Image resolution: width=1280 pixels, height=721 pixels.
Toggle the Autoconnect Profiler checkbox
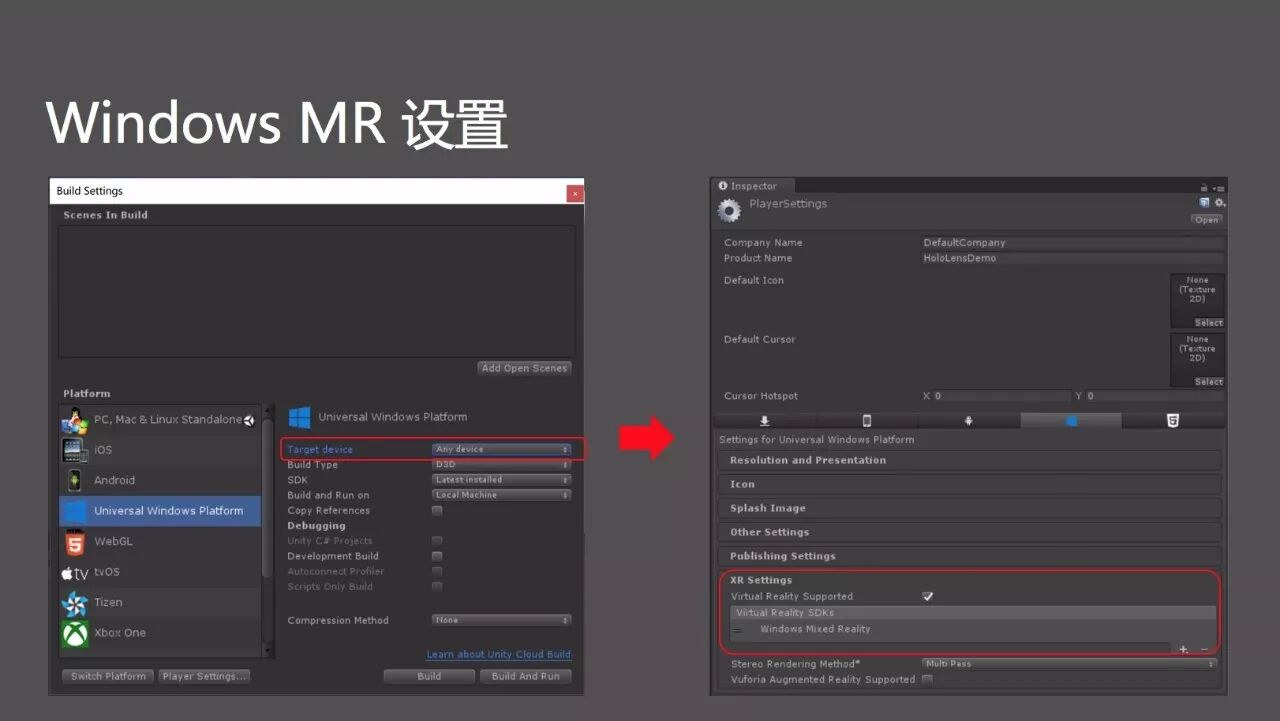point(437,572)
